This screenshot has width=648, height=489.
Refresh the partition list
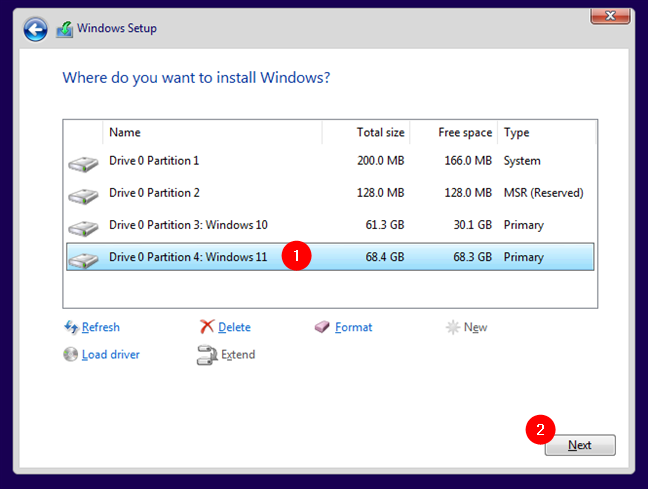100,327
